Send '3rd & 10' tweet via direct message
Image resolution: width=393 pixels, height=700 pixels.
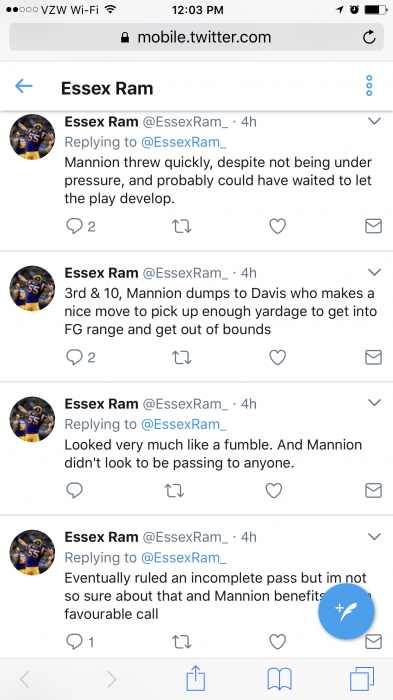(373, 357)
